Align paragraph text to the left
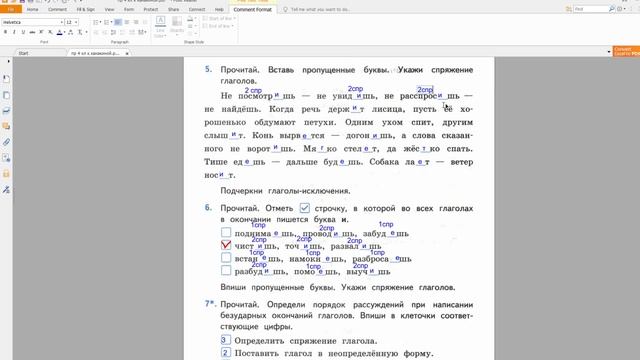The image size is (640, 360). point(118,22)
